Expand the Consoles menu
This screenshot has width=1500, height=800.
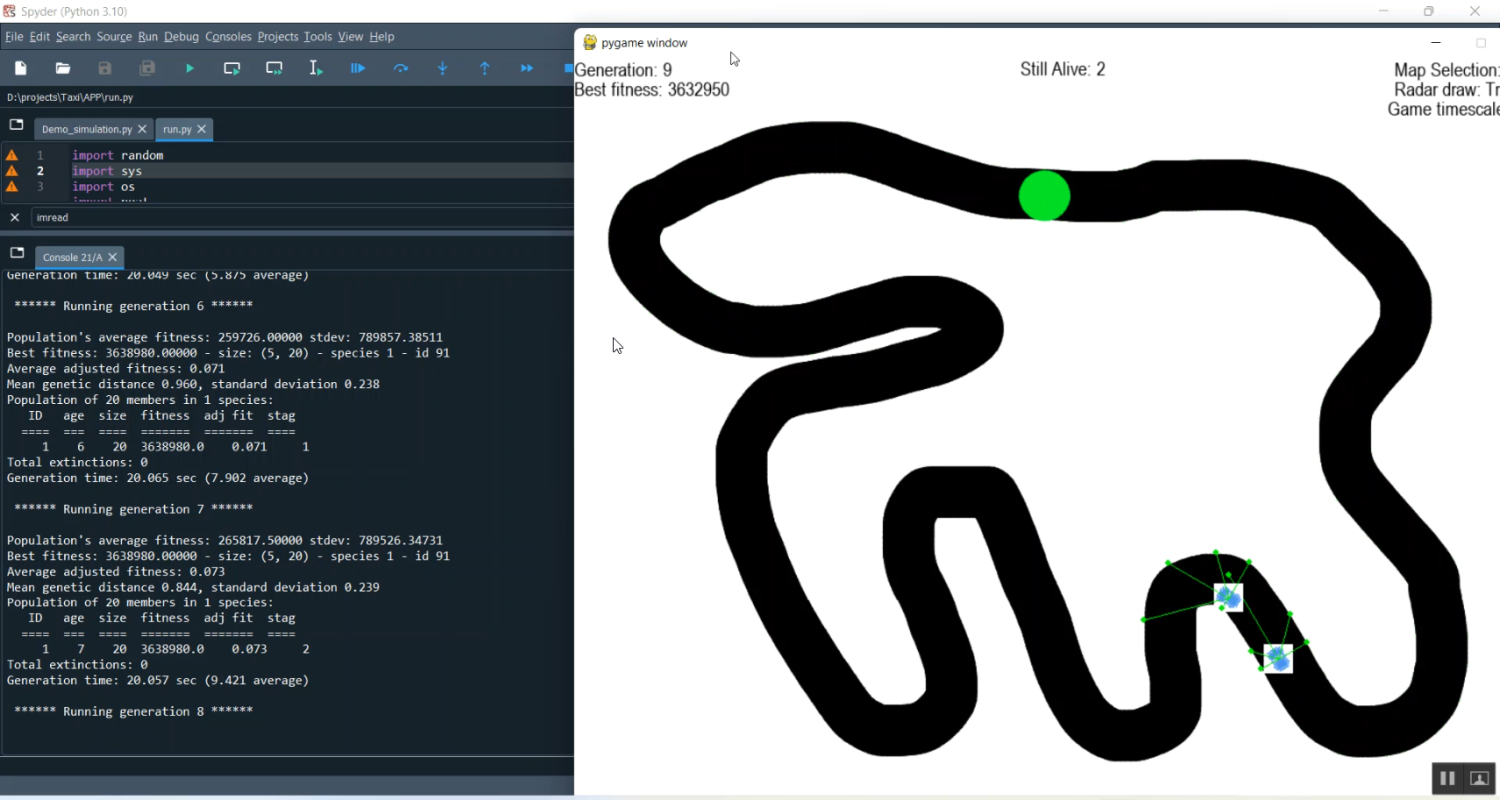click(228, 36)
